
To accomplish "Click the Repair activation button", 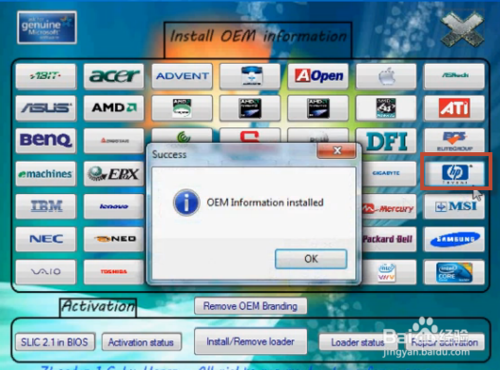I will pos(445,342).
